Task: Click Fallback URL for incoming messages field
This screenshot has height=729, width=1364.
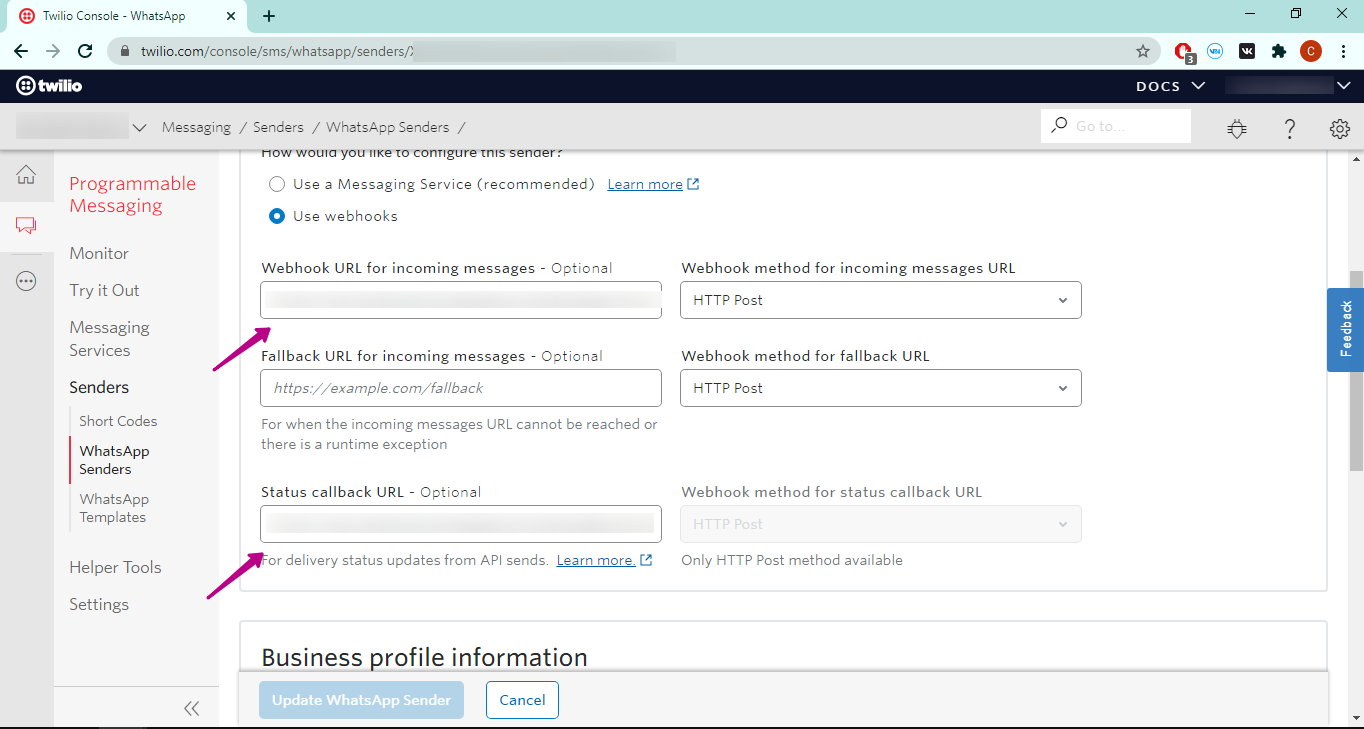Action: 461,388
